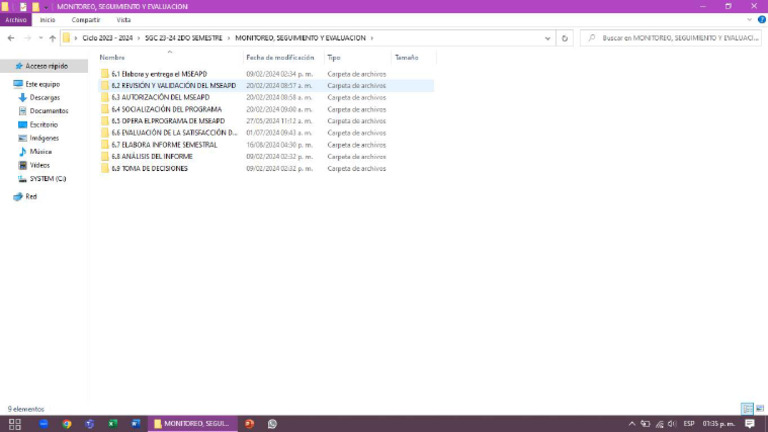Click the forward navigation arrow

[x=27, y=38]
